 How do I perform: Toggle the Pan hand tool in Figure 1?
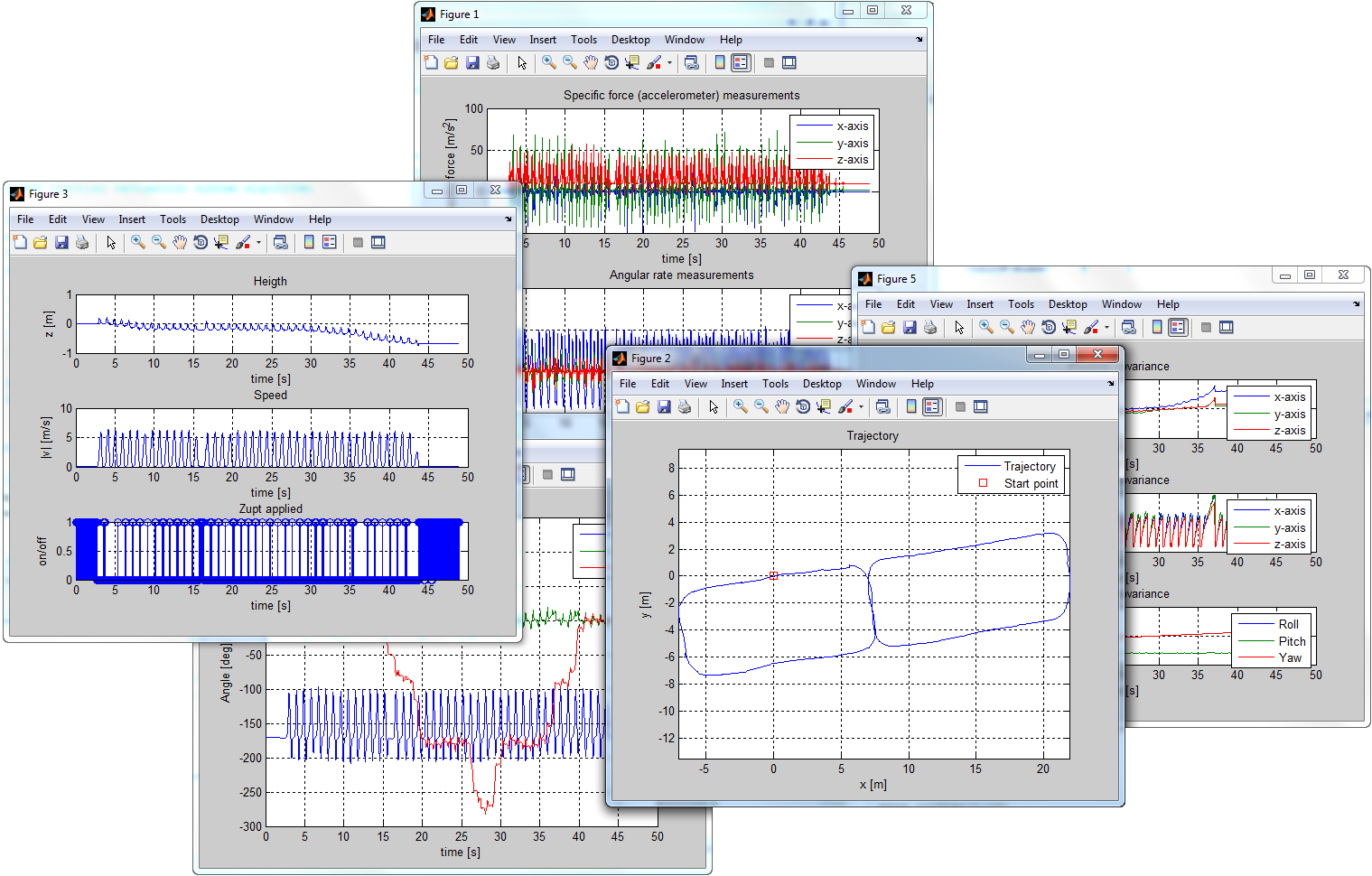point(591,62)
